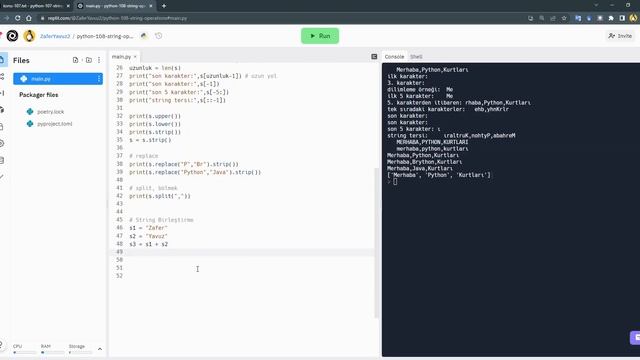Viewport: 640px width, 360px height.
Task: Open the ZaferYavuz2 profile link
Action: [55, 36]
